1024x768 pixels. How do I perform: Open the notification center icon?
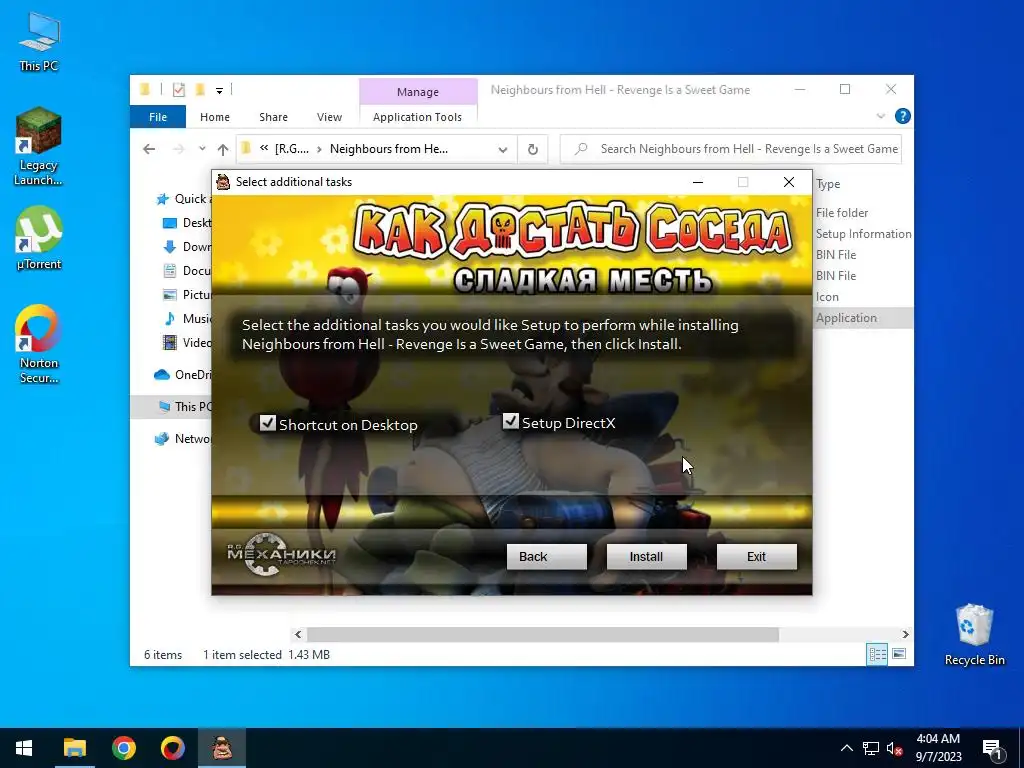pos(992,748)
